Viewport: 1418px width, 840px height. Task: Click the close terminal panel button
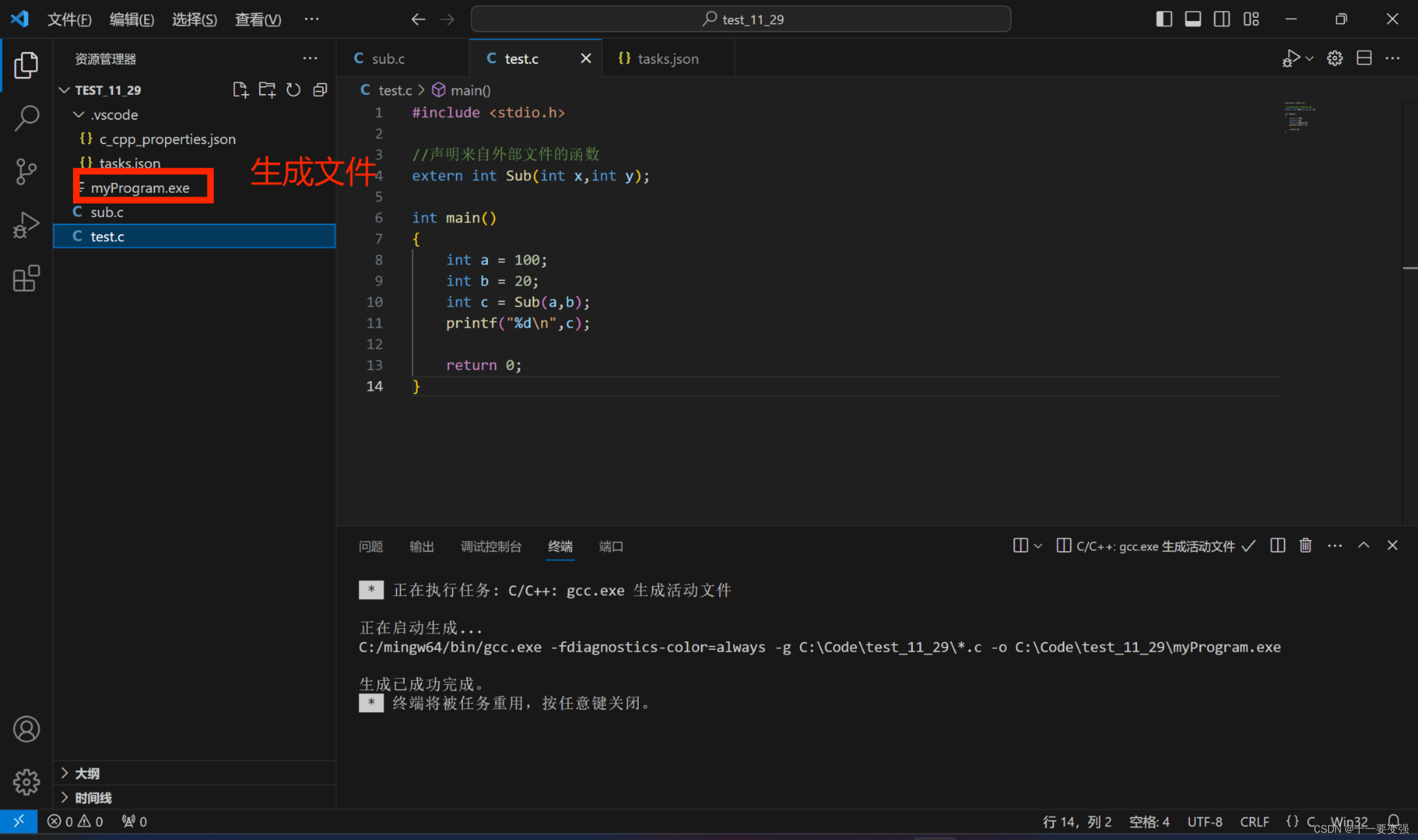1393,545
